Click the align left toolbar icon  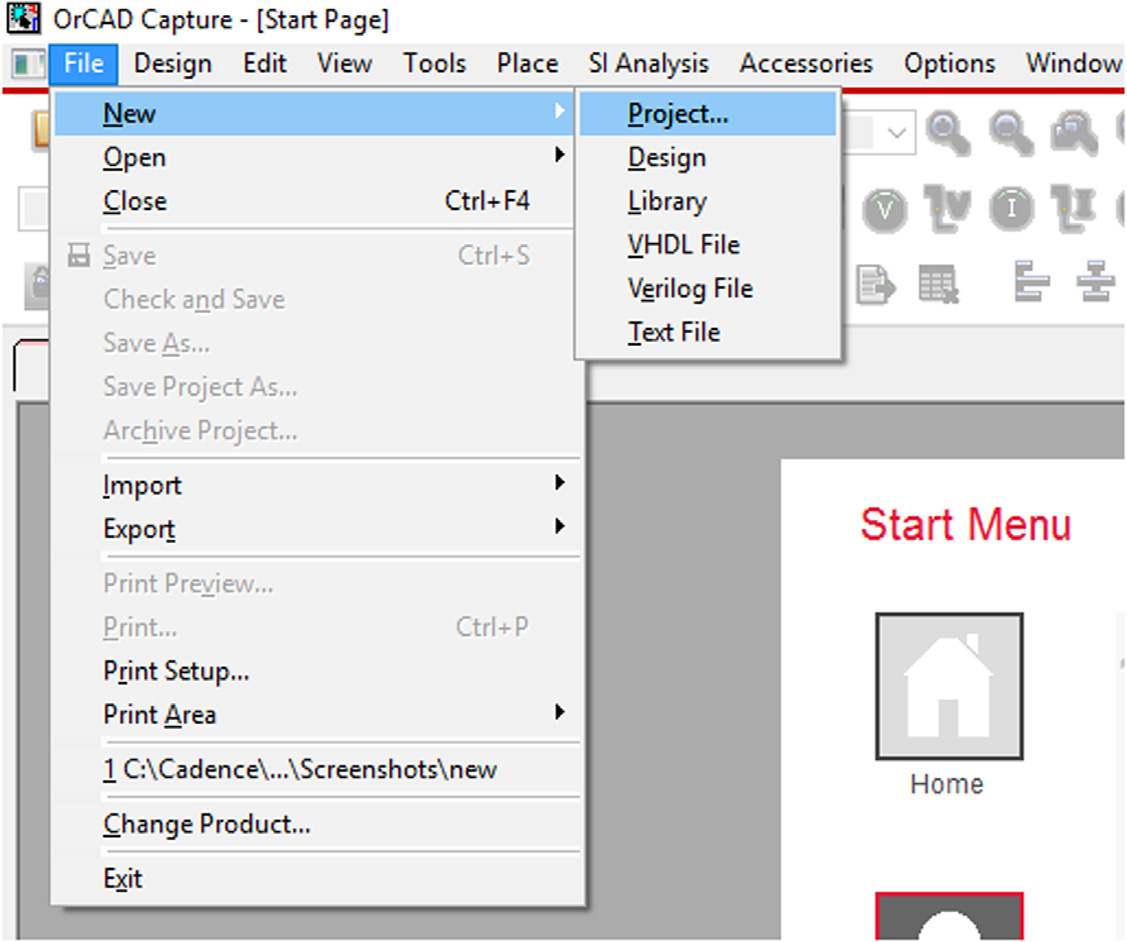coord(1031,282)
